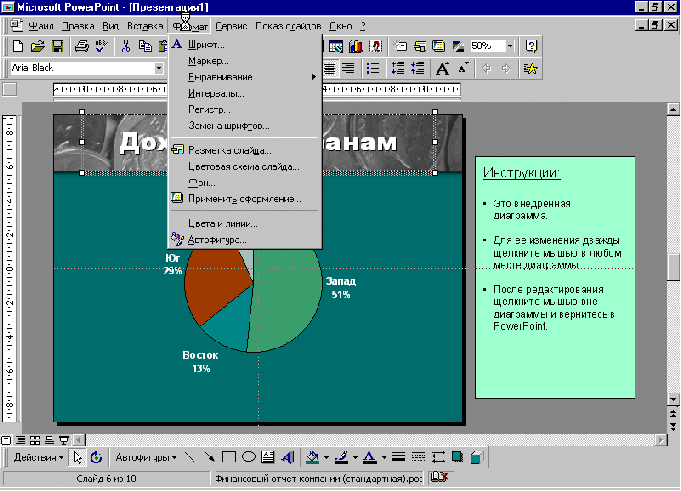
Task: Toggle right text alignment button
Action: coord(348,69)
